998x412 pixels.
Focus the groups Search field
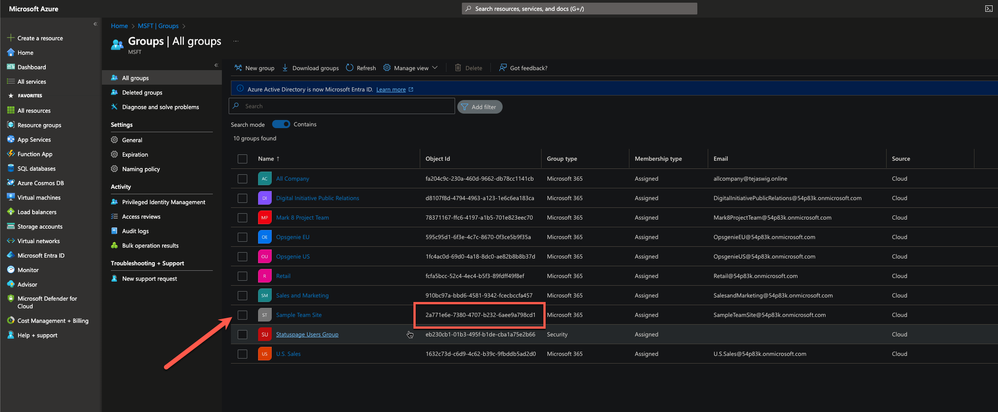[342, 106]
